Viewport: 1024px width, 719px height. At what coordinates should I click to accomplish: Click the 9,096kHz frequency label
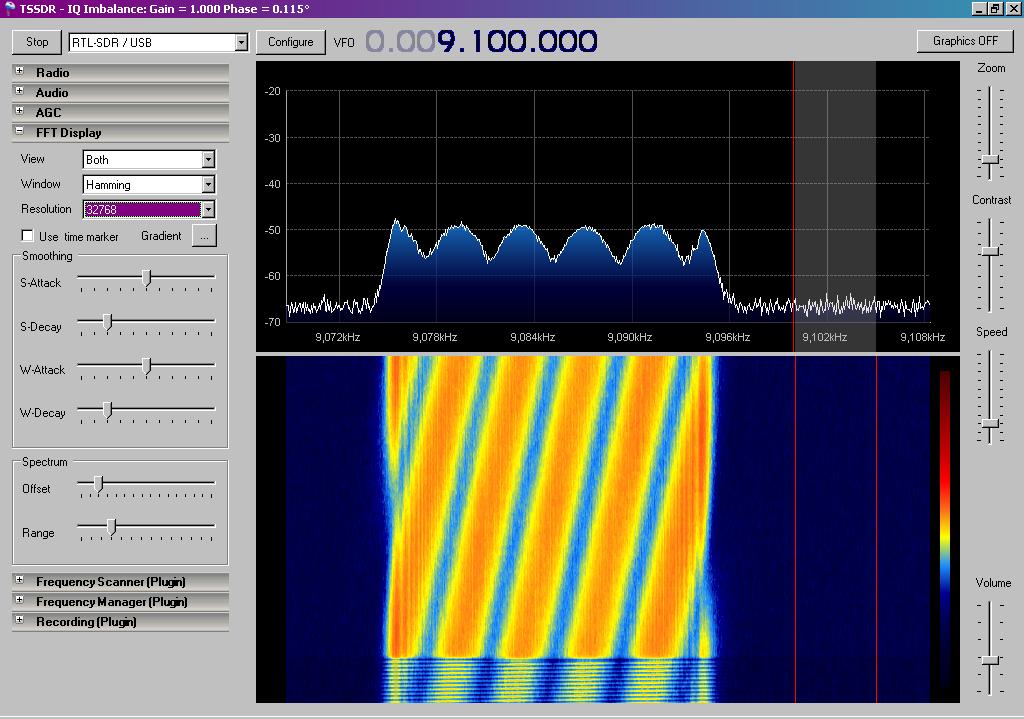pos(728,338)
